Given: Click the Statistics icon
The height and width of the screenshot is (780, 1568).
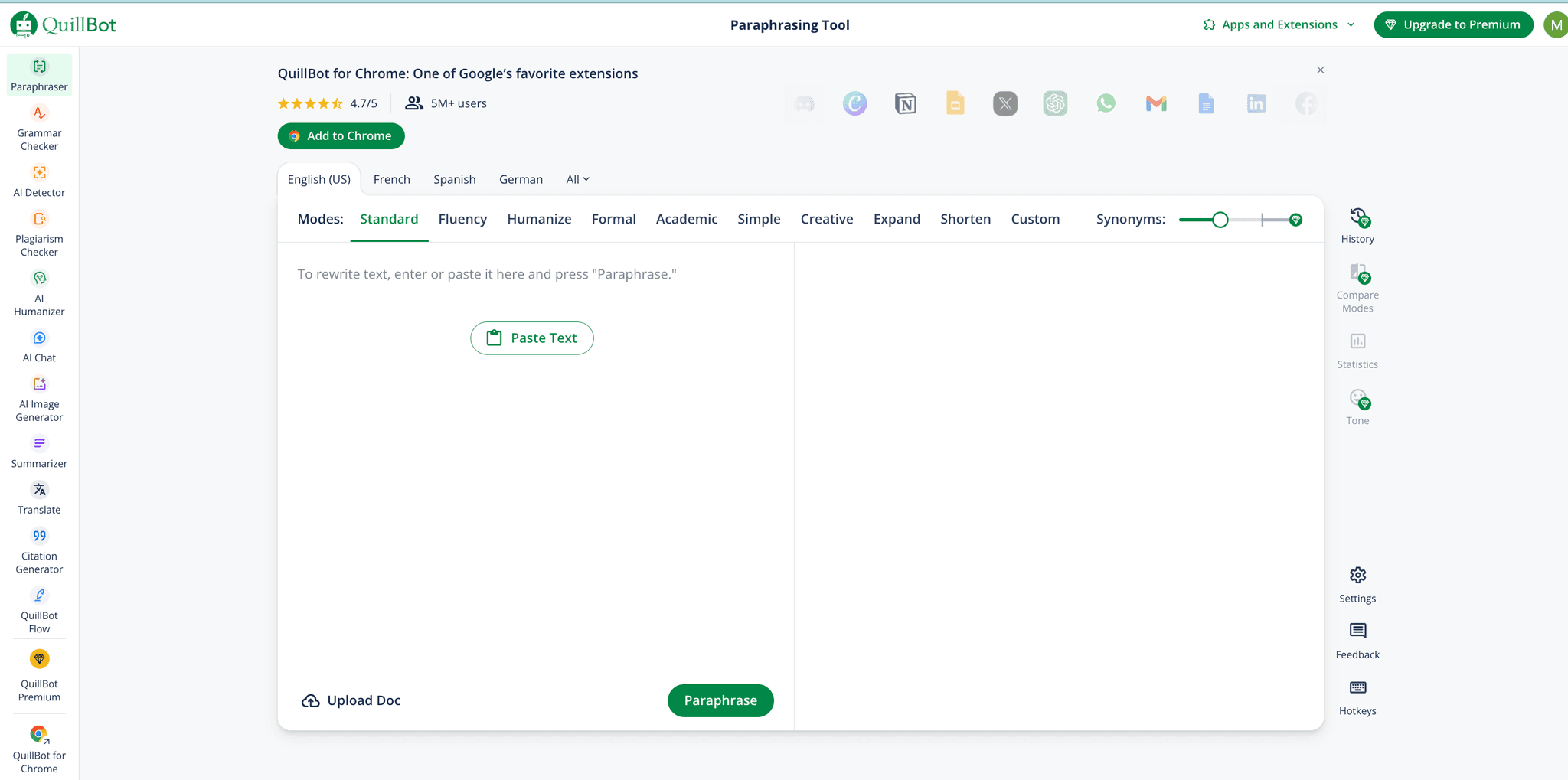Looking at the screenshot, I should pos(1357,350).
